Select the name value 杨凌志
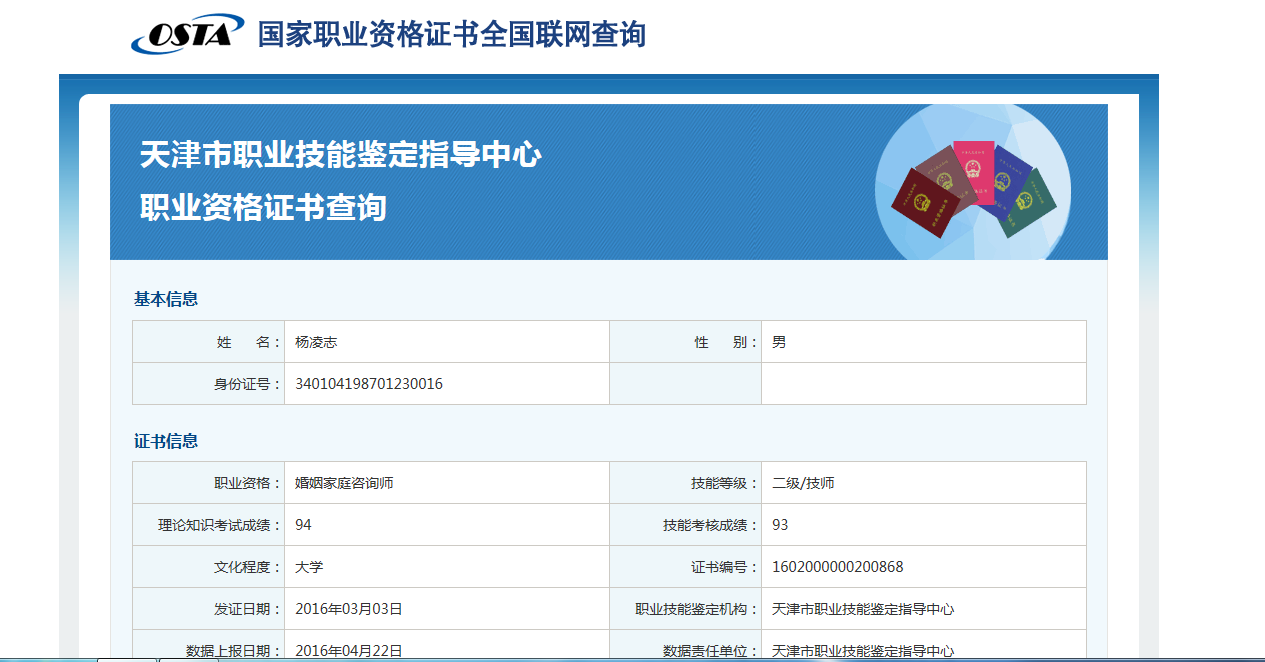 316,342
